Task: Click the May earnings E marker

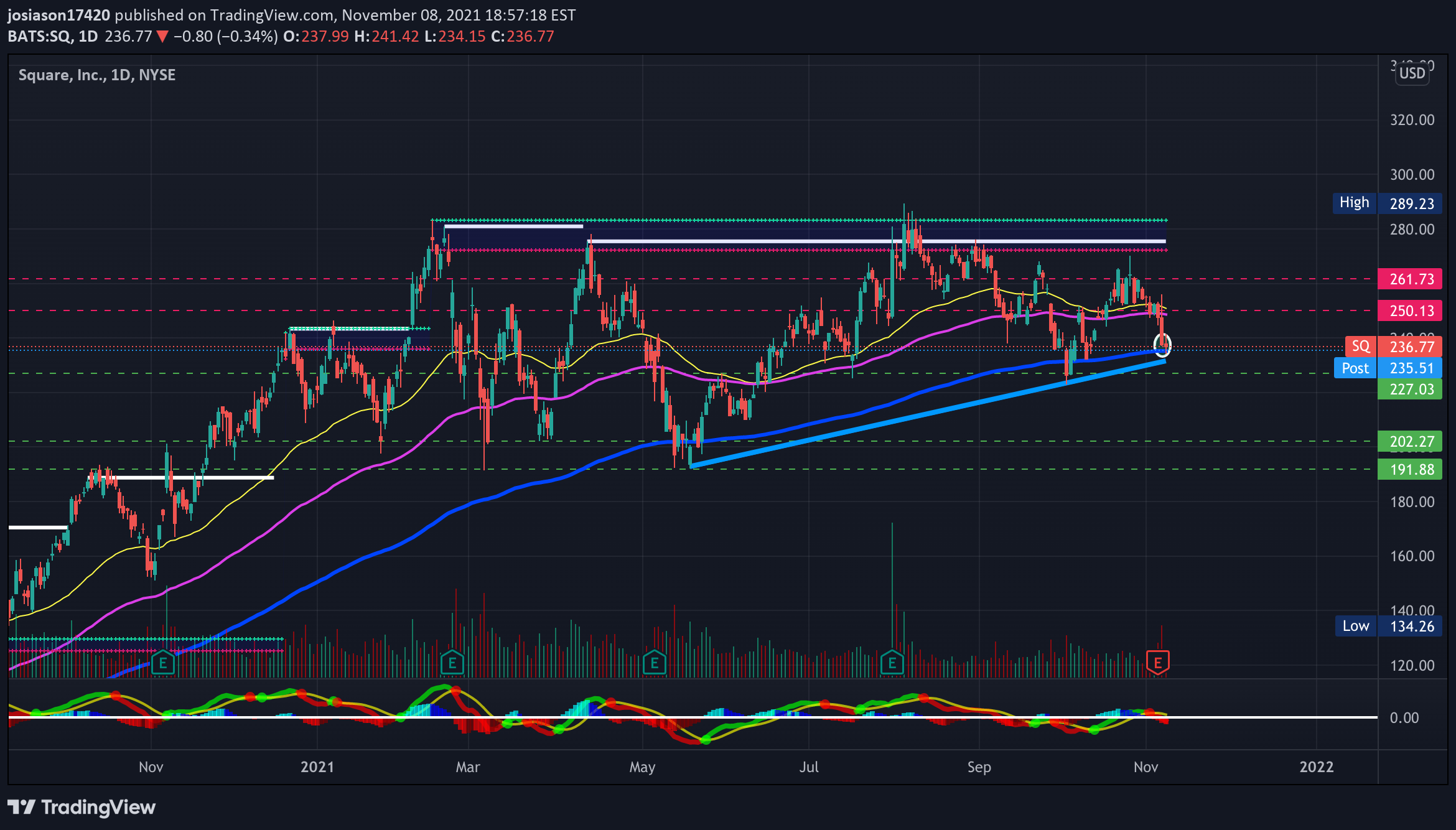Action: [655, 663]
